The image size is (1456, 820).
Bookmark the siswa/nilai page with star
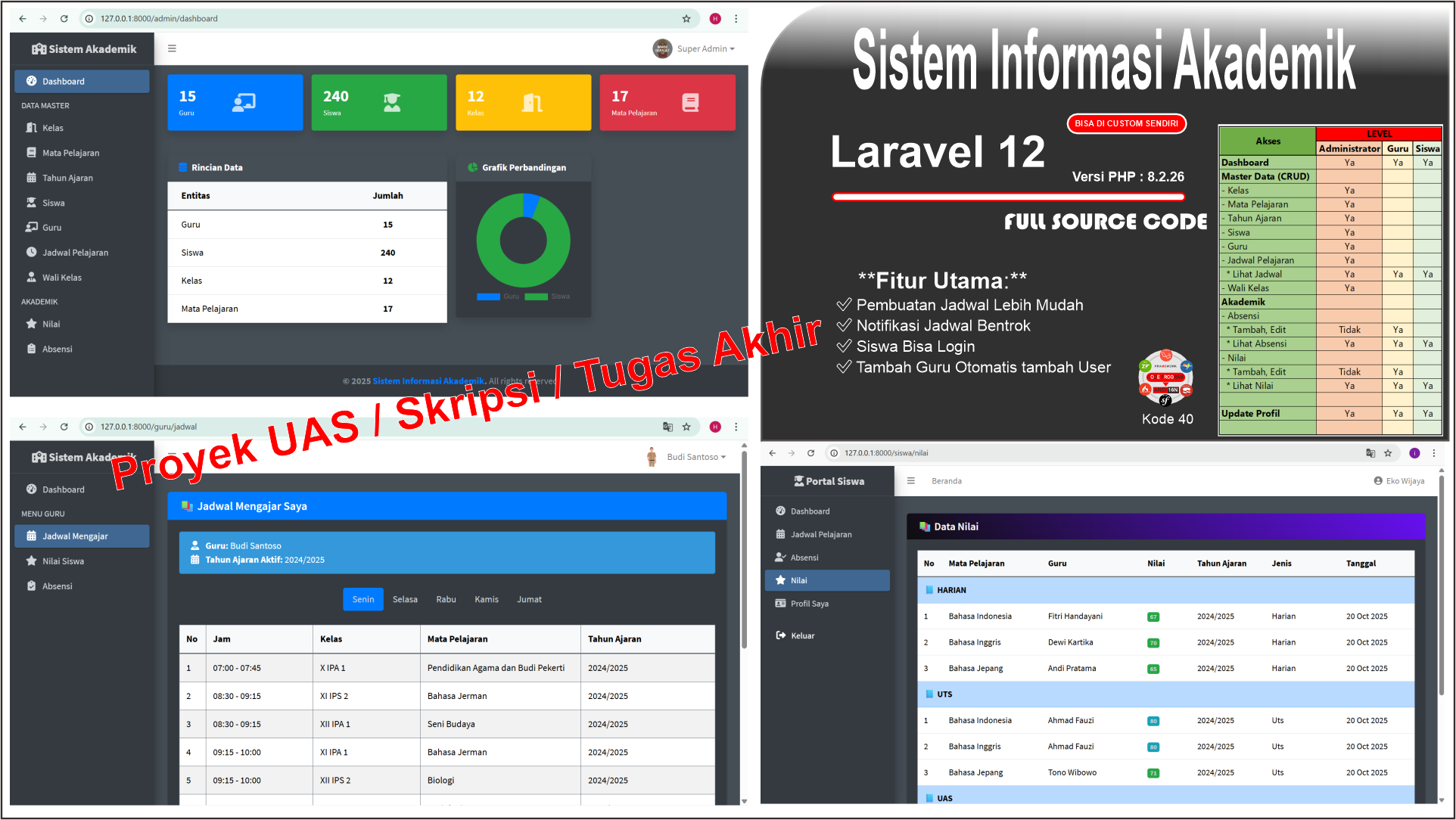pyautogui.click(x=1388, y=453)
